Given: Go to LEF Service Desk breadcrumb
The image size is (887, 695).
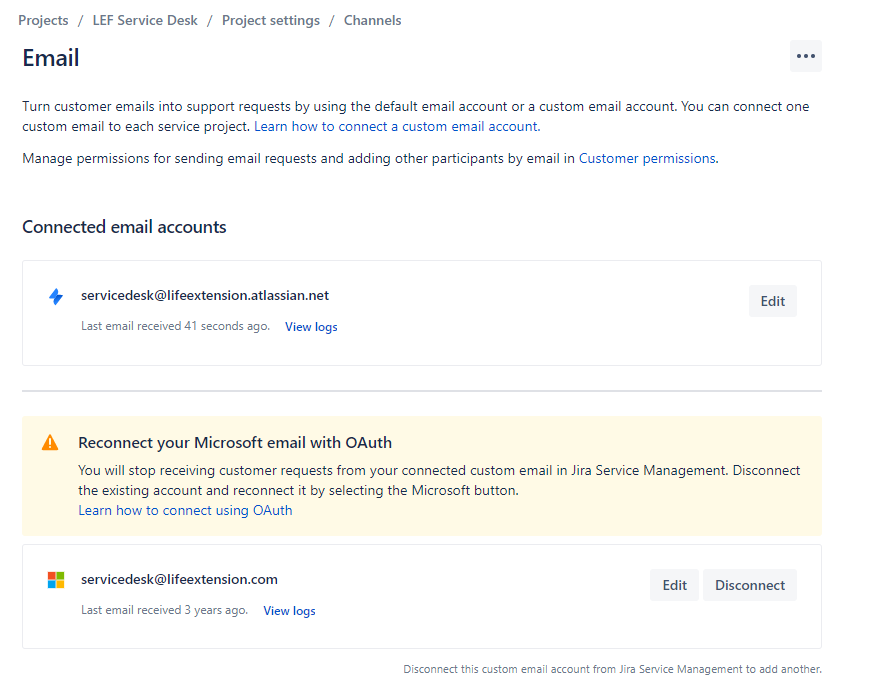Looking at the screenshot, I should 144,19.
